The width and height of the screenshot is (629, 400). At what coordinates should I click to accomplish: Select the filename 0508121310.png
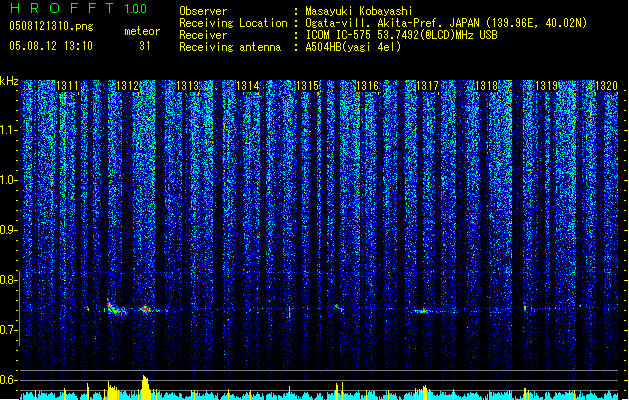[x=51, y=26]
